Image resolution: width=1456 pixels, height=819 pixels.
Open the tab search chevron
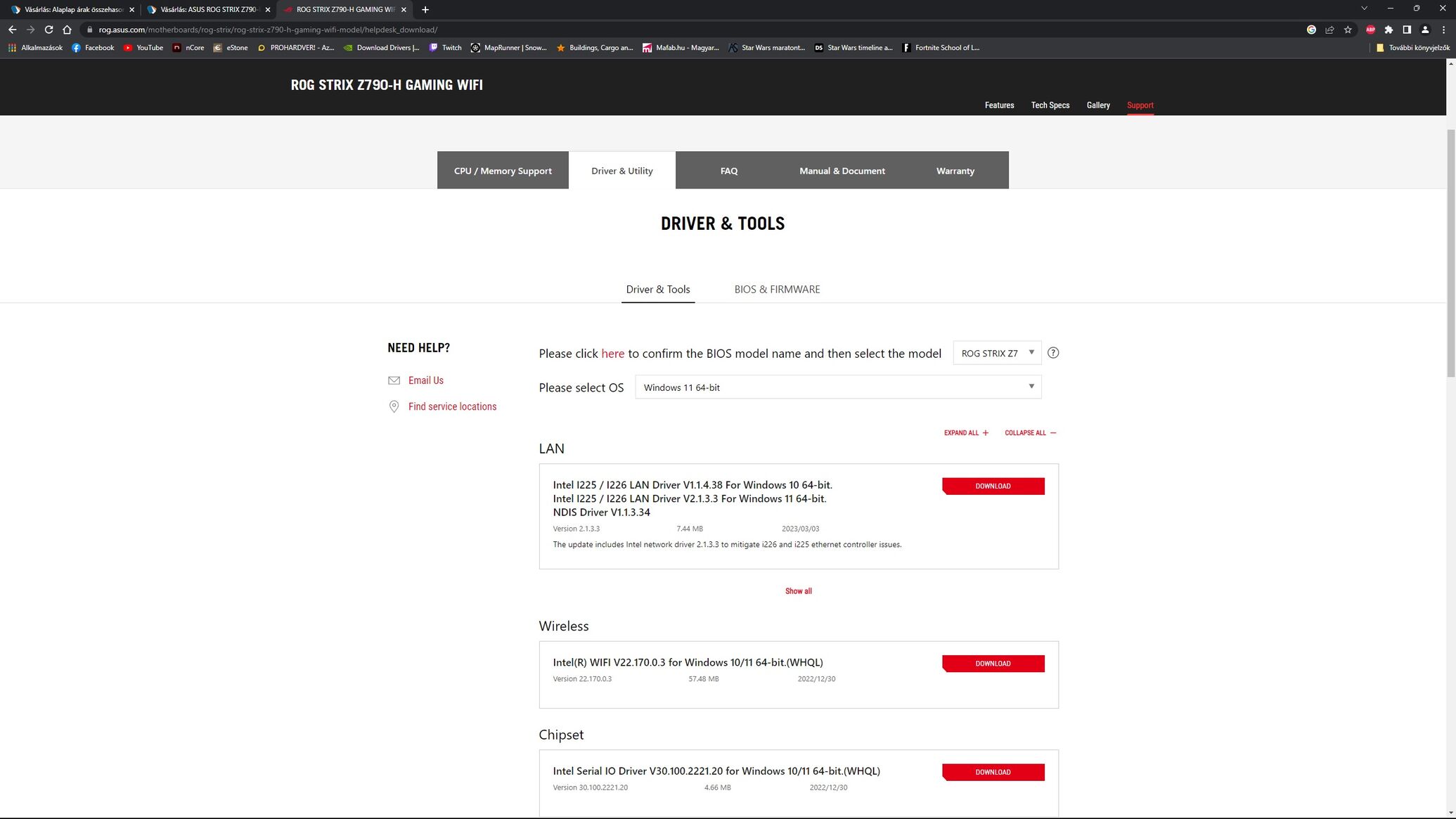(x=1364, y=8)
